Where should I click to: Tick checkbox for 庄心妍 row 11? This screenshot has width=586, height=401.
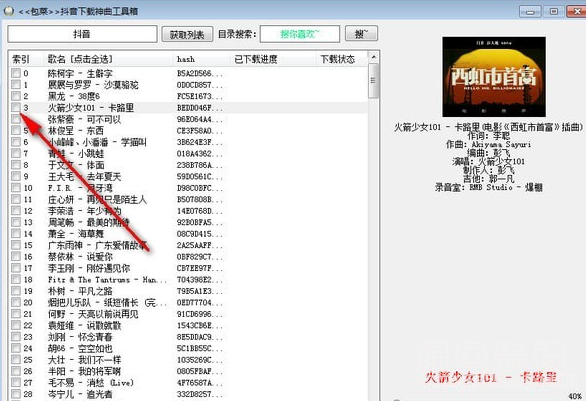pos(16,199)
